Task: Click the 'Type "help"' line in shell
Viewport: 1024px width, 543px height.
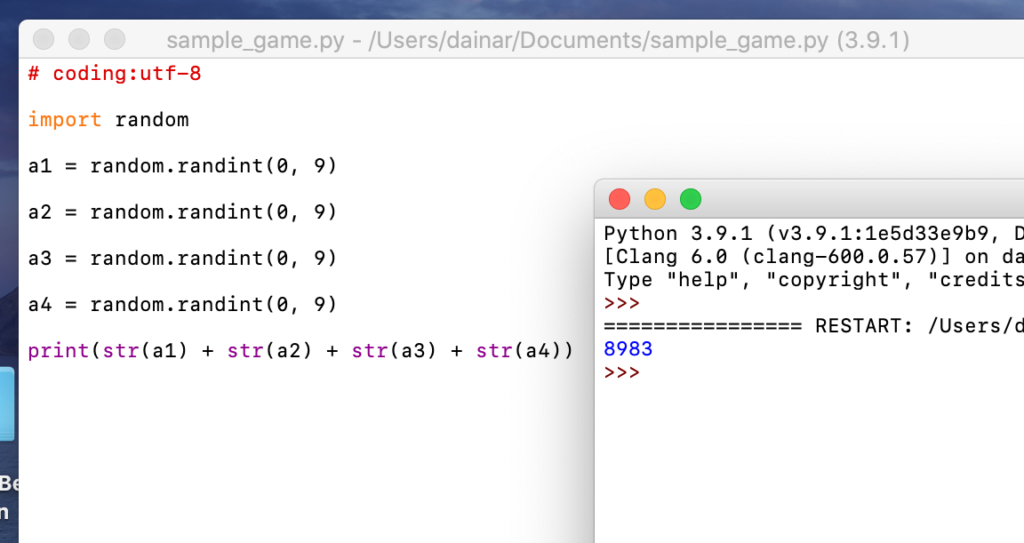Action: pos(814,280)
